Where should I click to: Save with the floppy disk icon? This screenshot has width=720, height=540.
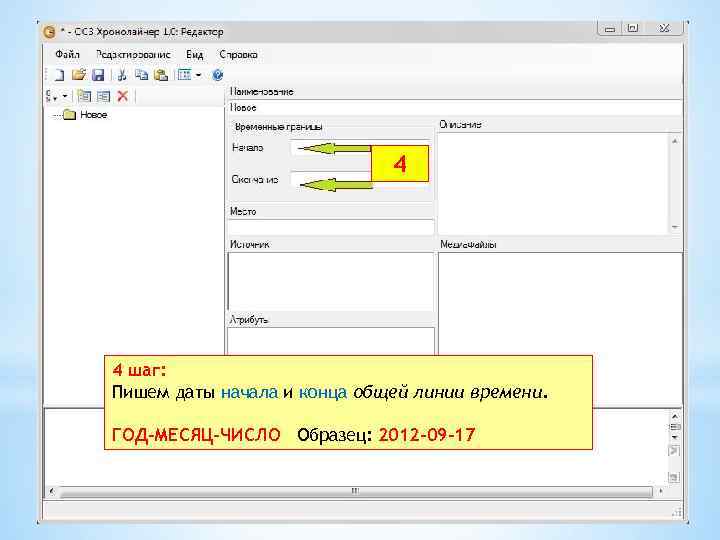click(x=98, y=75)
